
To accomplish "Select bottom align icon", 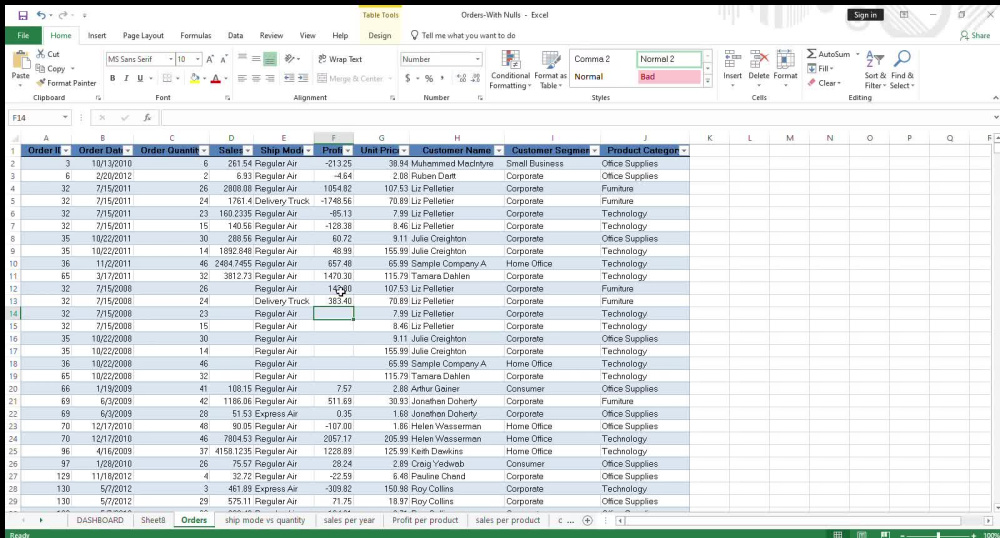I will point(270,59).
